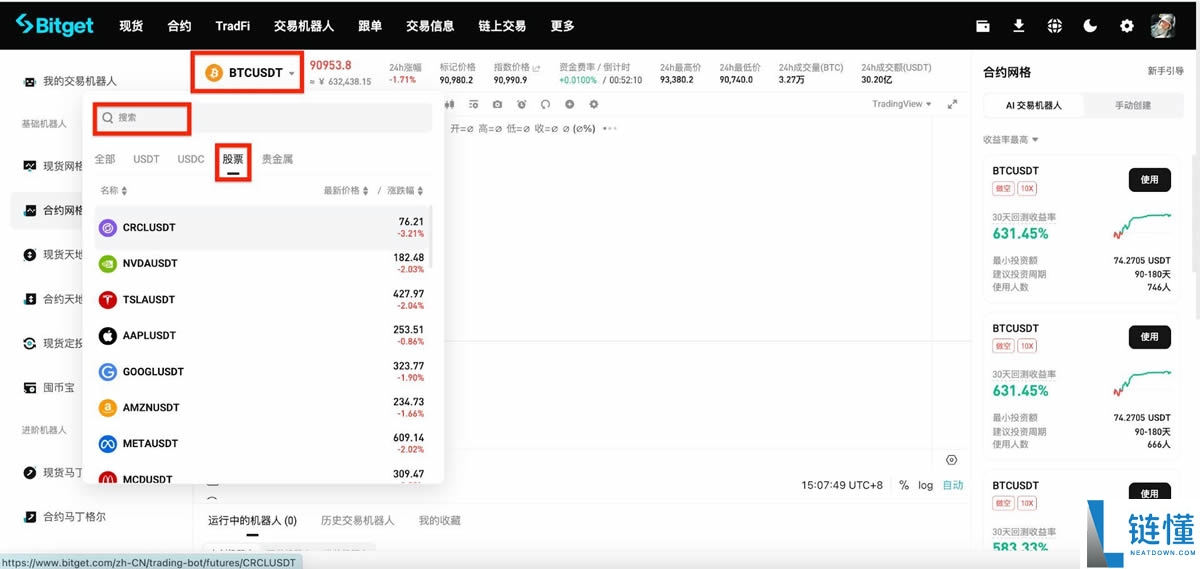This screenshot has height=569, width=1200.
Task: Click 使用 on the 746人 strategy card
Action: [1150, 180]
